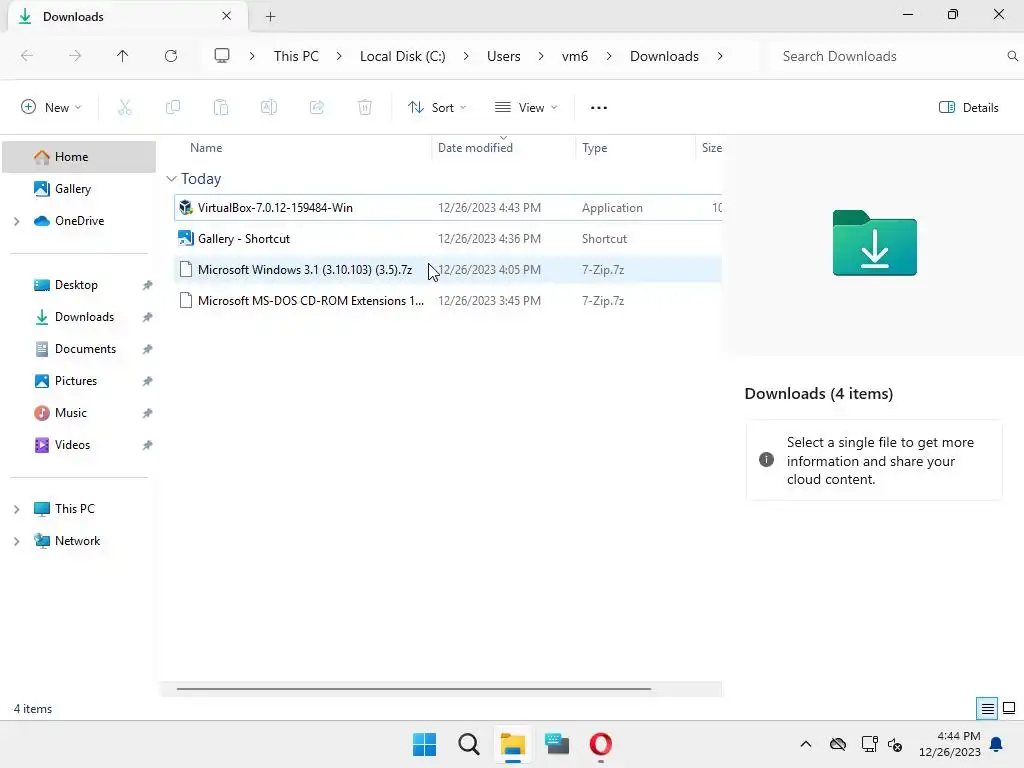
Task: Switch to large thumbnails view icon
Action: coord(1009,708)
